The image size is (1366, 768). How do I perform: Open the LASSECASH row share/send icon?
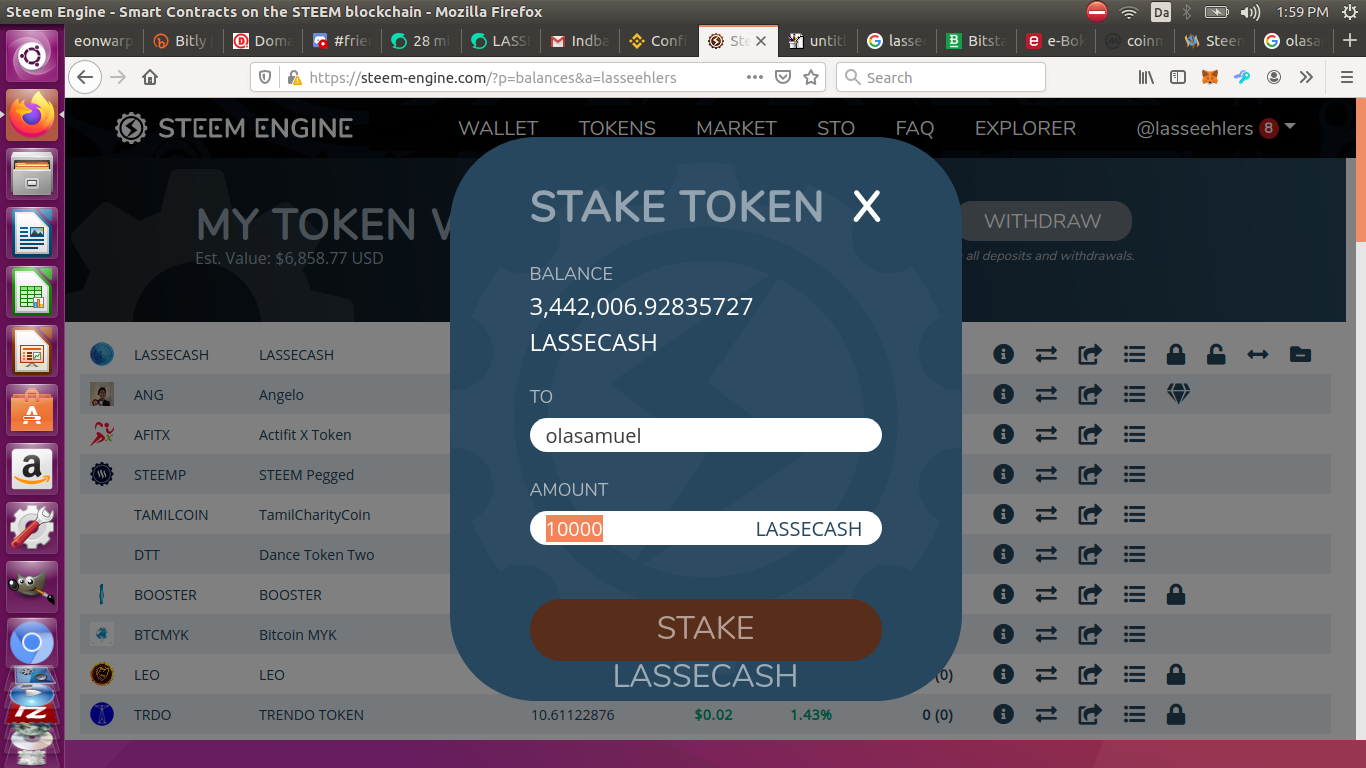click(x=1090, y=354)
